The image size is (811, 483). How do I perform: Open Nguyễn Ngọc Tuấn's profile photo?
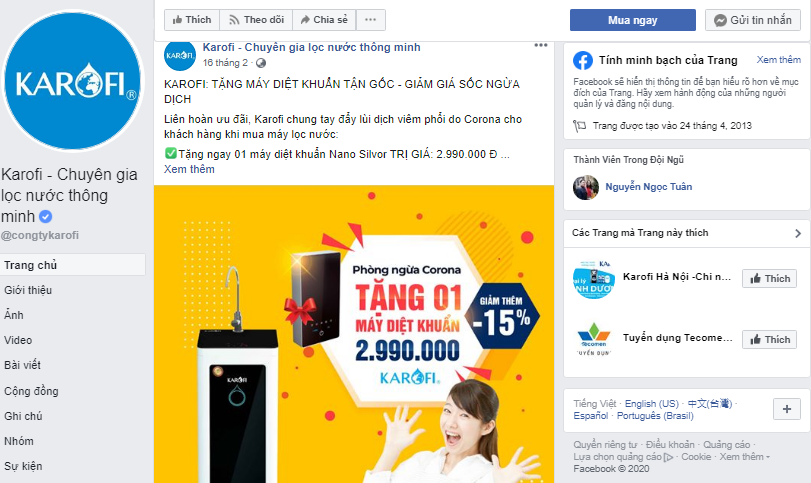pyautogui.click(x=586, y=187)
